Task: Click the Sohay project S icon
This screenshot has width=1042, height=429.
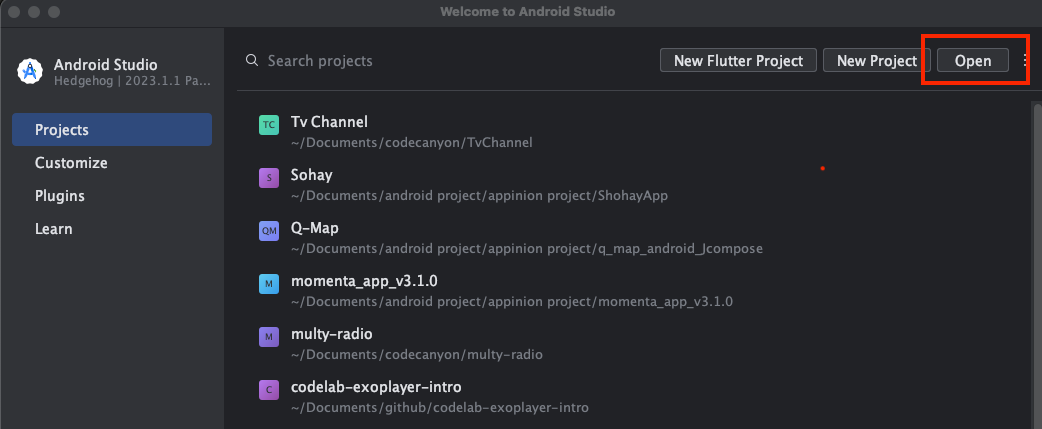Action: tap(268, 178)
